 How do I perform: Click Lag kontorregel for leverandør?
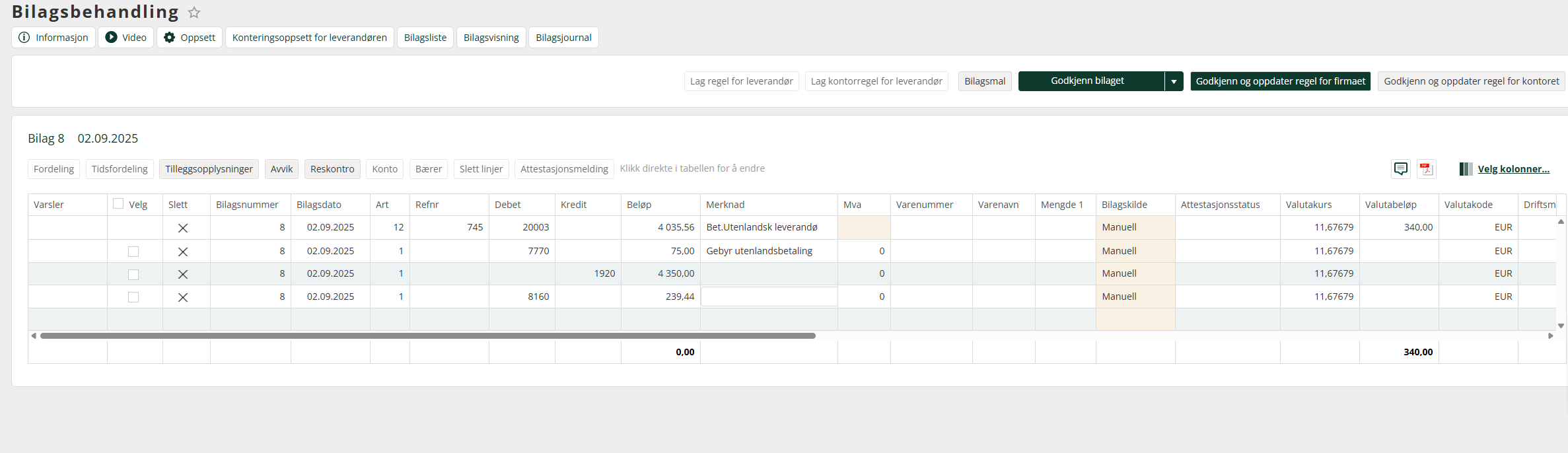pyautogui.click(x=876, y=81)
